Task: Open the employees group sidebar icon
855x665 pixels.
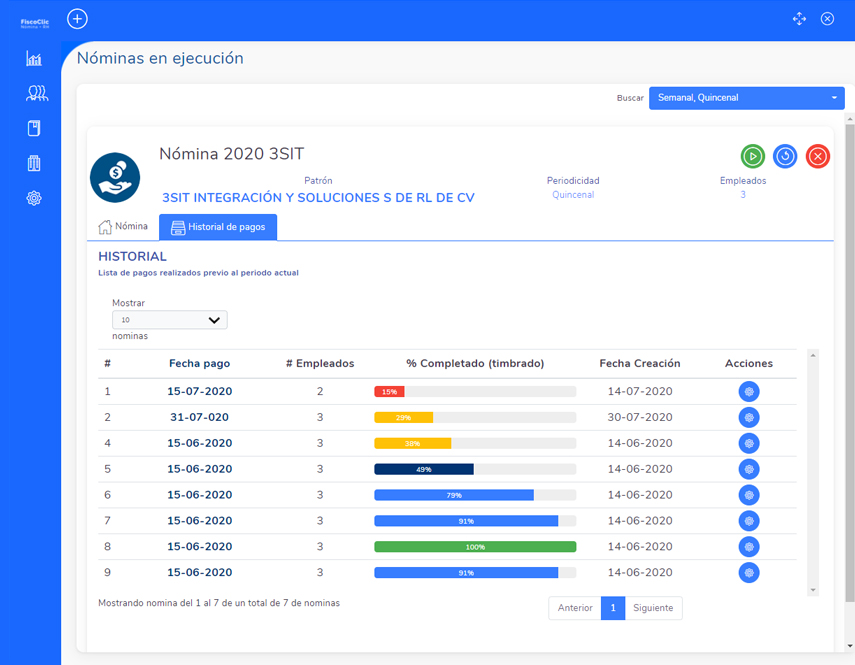Action: [x=36, y=93]
